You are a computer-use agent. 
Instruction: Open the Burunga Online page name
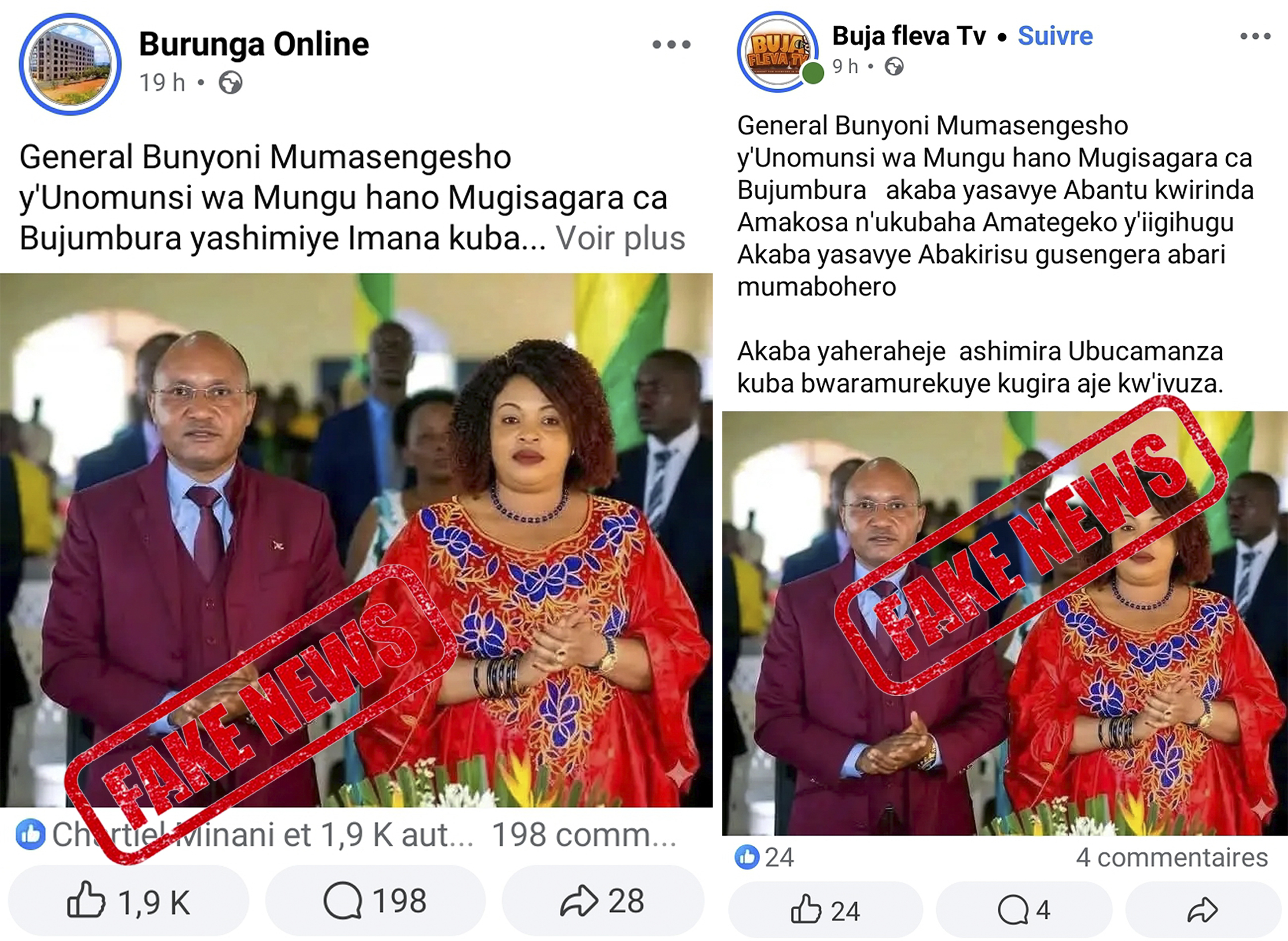click(x=254, y=44)
